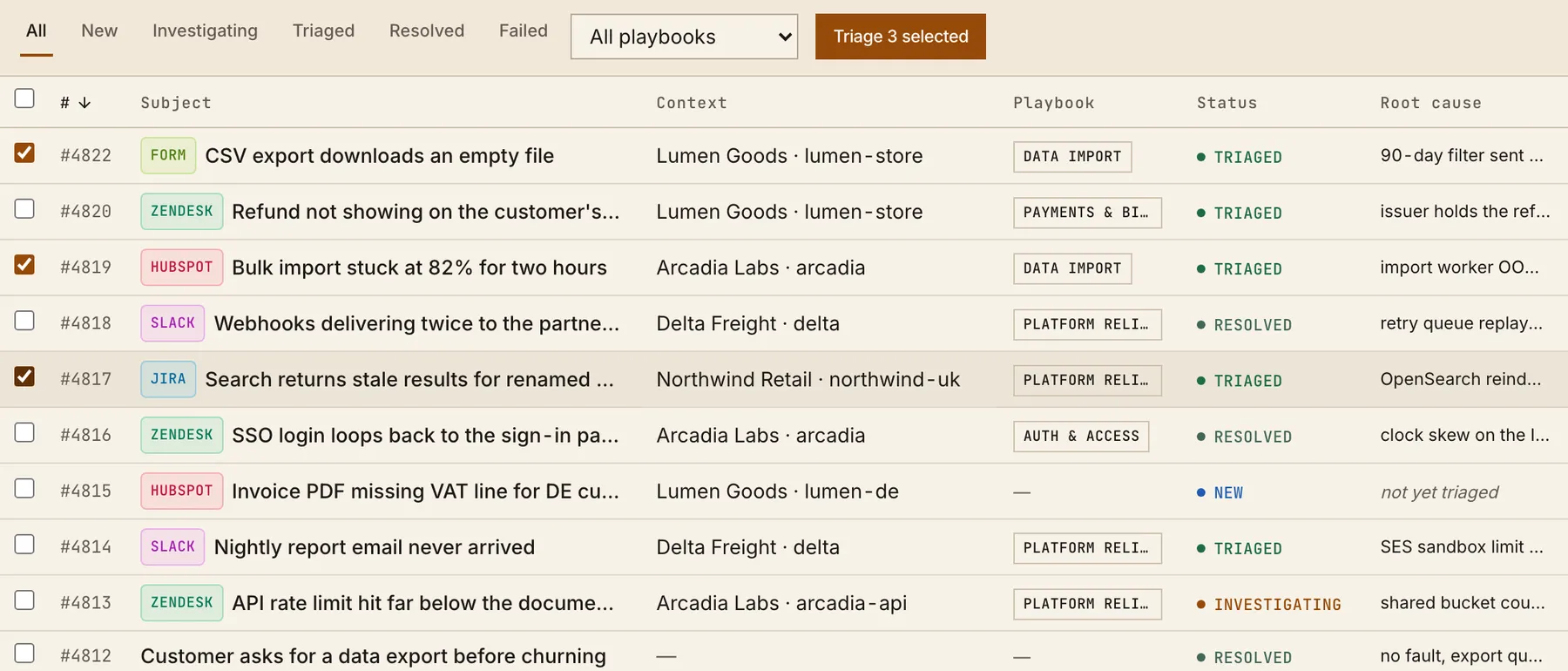This screenshot has height=671, width=1568.
Task: Uncheck the row #4819 checkbox
Action: 24,264
